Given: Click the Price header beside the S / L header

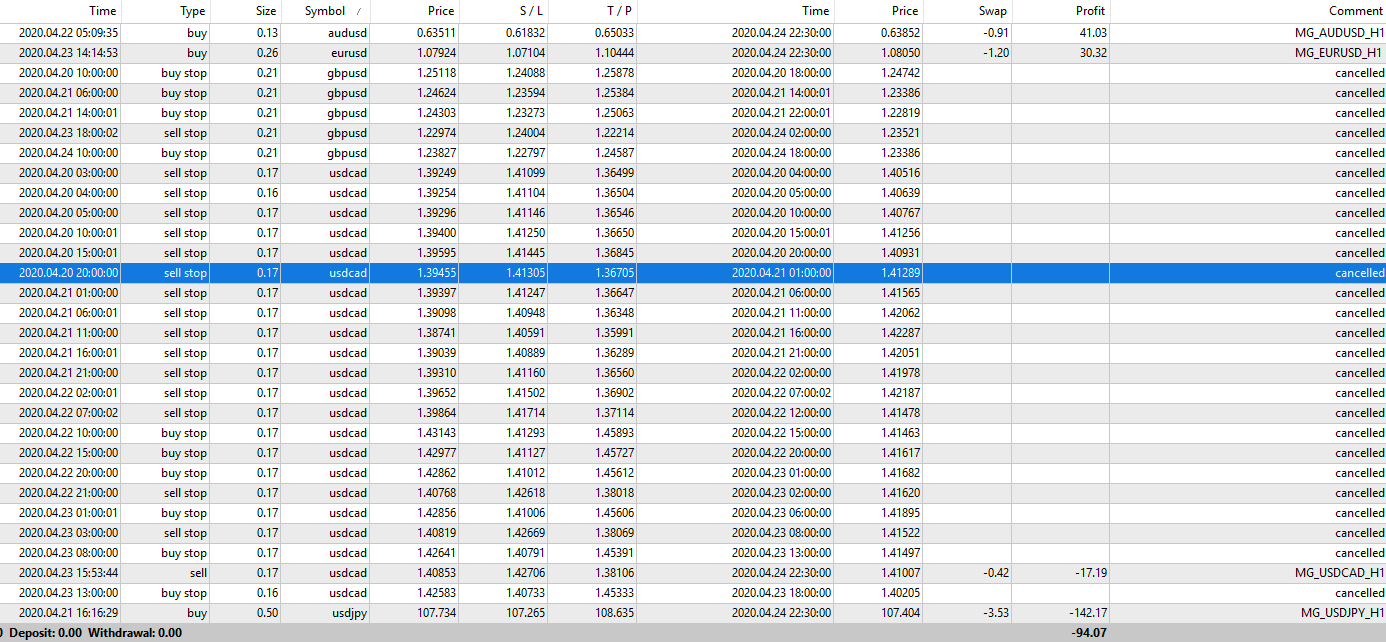Looking at the screenshot, I should (441, 11).
